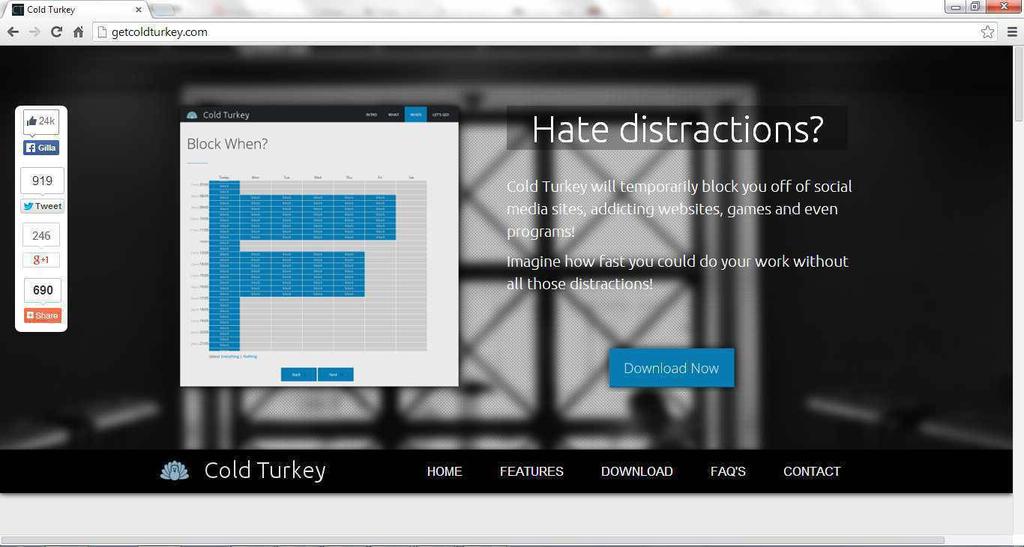Click the vertical scrollbar thumb

tap(1018, 84)
